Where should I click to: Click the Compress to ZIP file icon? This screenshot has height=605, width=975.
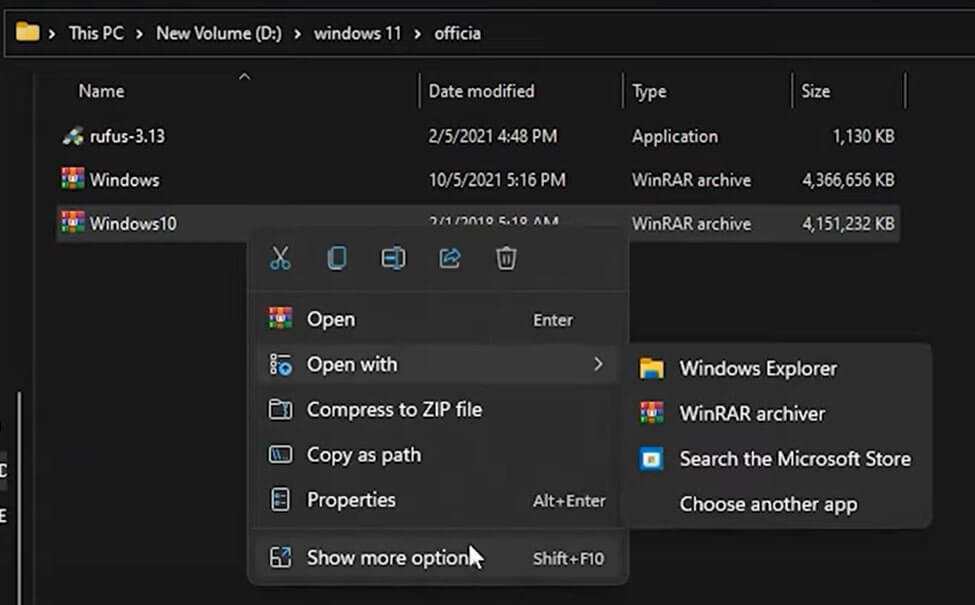(280, 409)
